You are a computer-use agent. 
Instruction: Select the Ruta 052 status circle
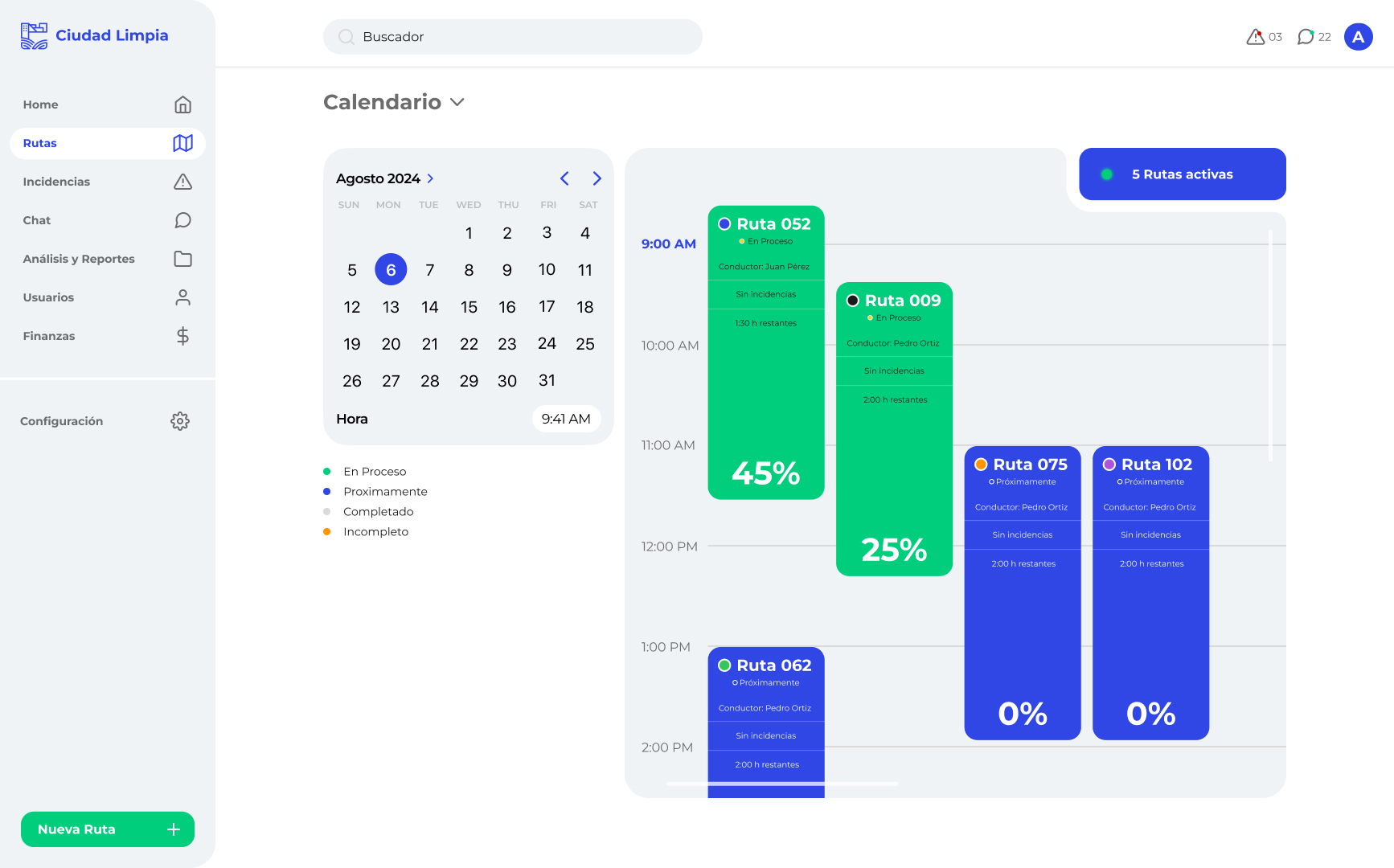[724, 224]
